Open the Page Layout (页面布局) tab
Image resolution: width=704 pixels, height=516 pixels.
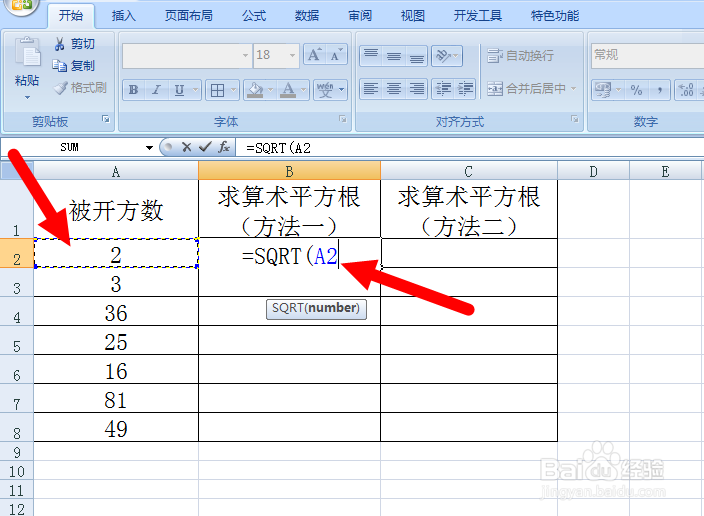(189, 16)
